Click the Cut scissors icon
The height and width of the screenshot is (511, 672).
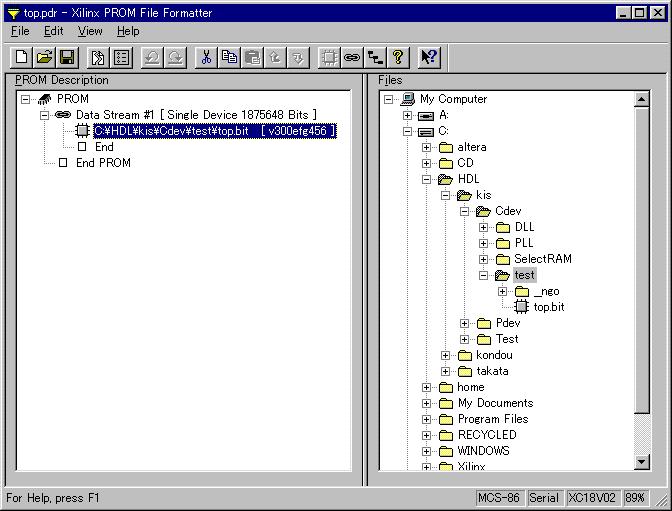[x=206, y=57]
